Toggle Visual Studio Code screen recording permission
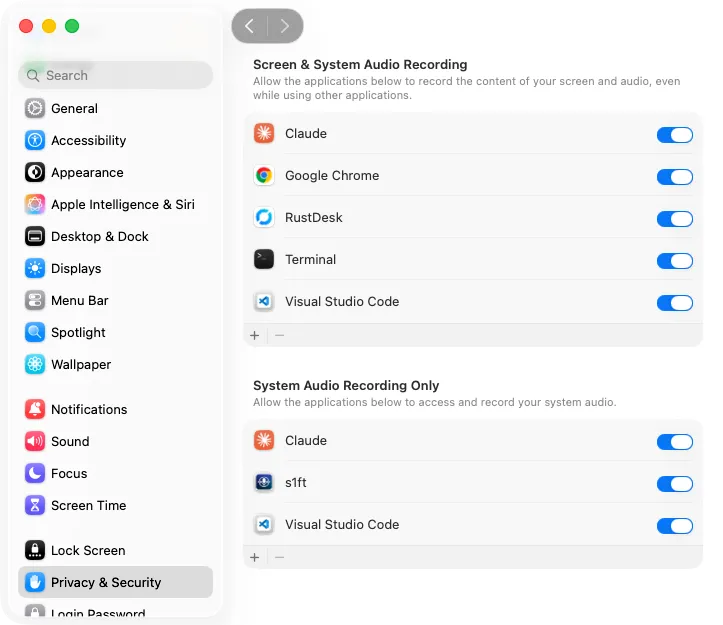Image resolution: width=723 pixels, height=625 pixels. [x=675, y=303]
